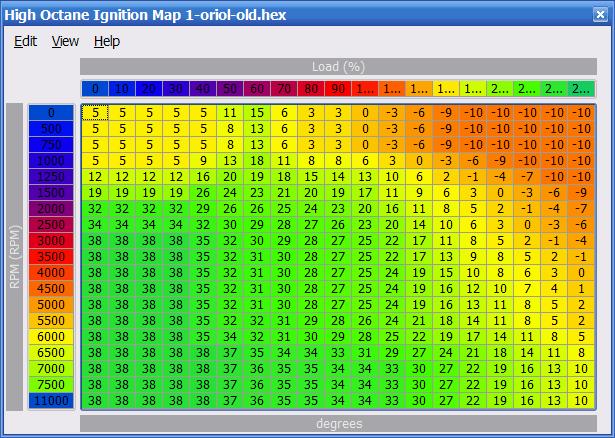This screenshot has width=615, height=438.
Task: Click the degrees label bar at the bottom
Action: pos(338,423)
